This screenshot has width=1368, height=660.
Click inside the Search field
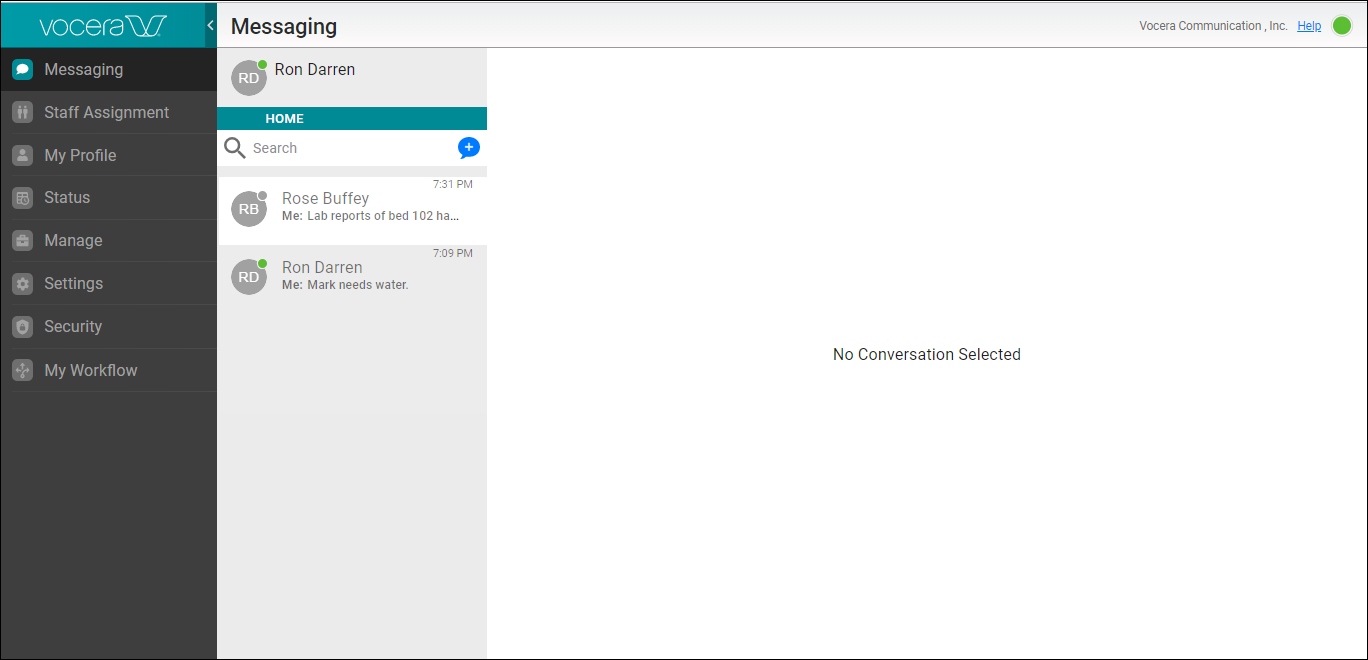pyautogui.click(x=300, y=147)
